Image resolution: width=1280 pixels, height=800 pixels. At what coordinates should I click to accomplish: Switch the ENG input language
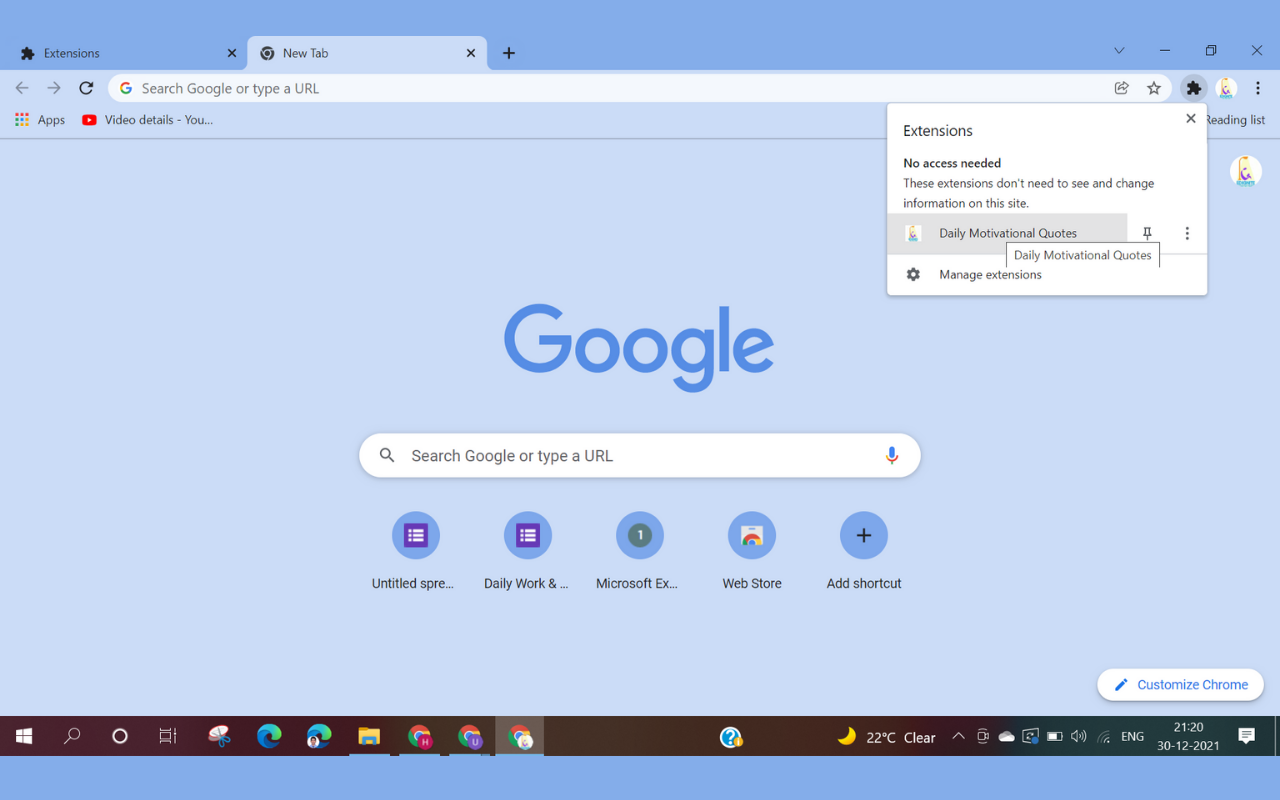pos(1132,737)
